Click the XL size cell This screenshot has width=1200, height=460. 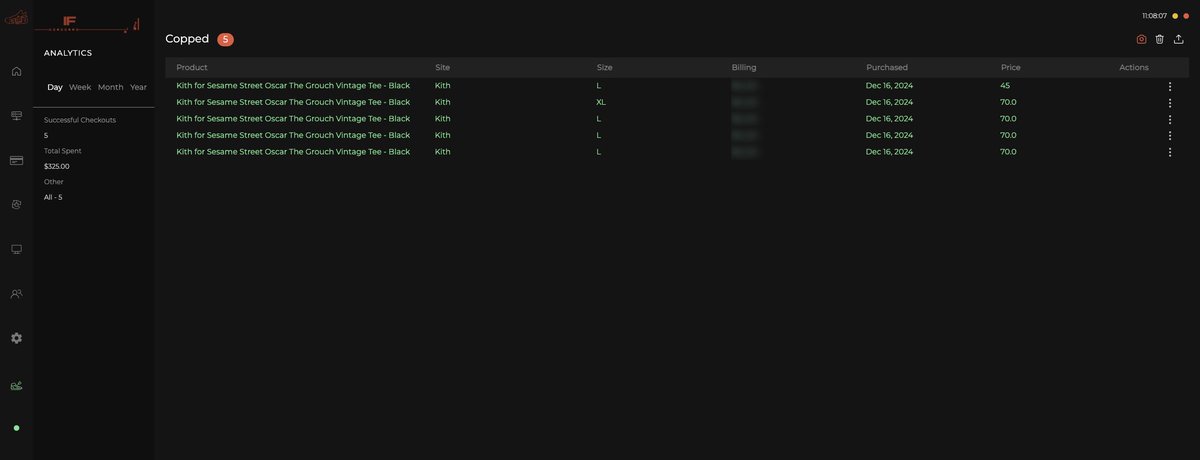tap(601, 102)
